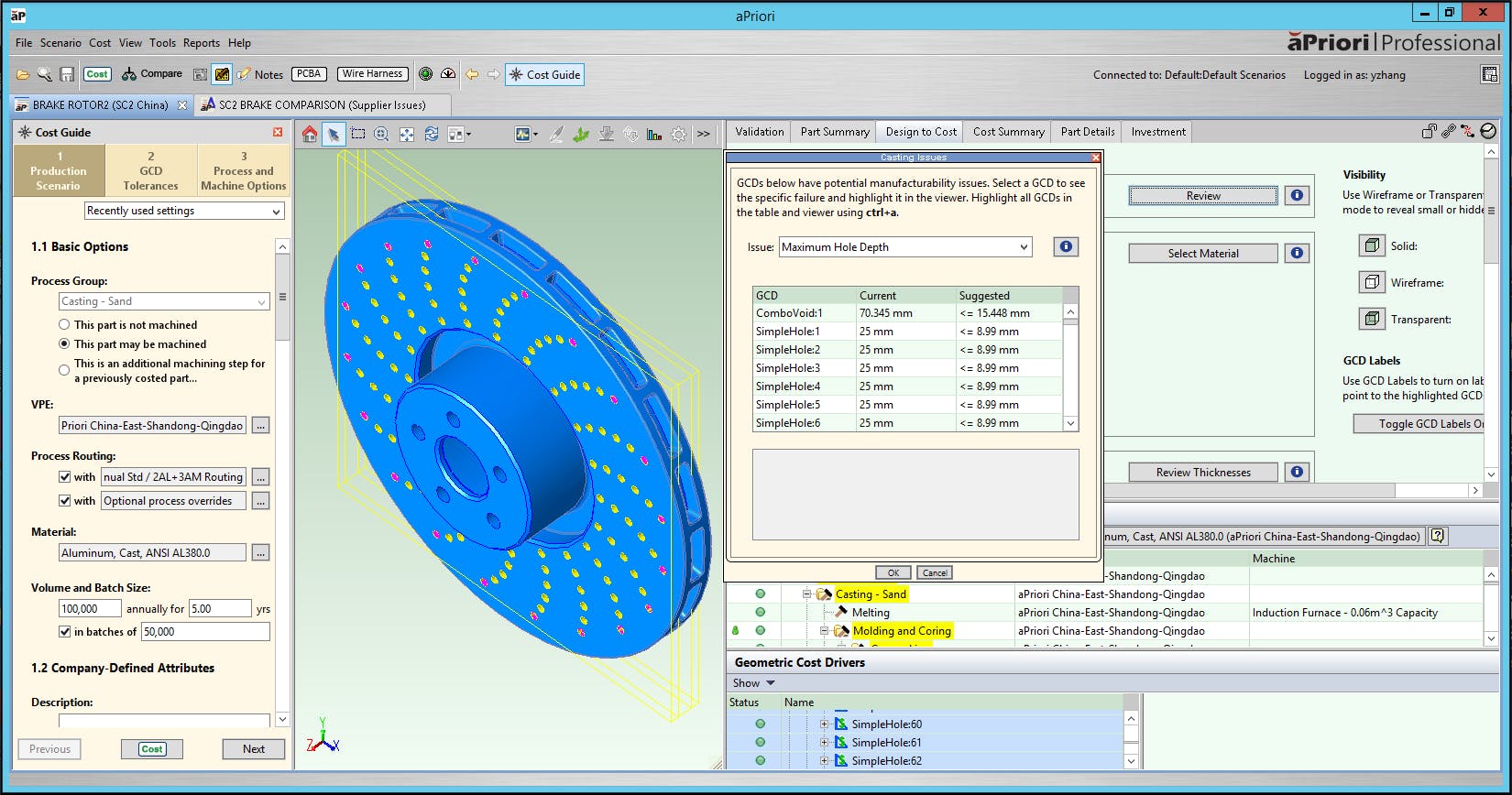Click the home view icon above the viewer

tap(310, 134)
